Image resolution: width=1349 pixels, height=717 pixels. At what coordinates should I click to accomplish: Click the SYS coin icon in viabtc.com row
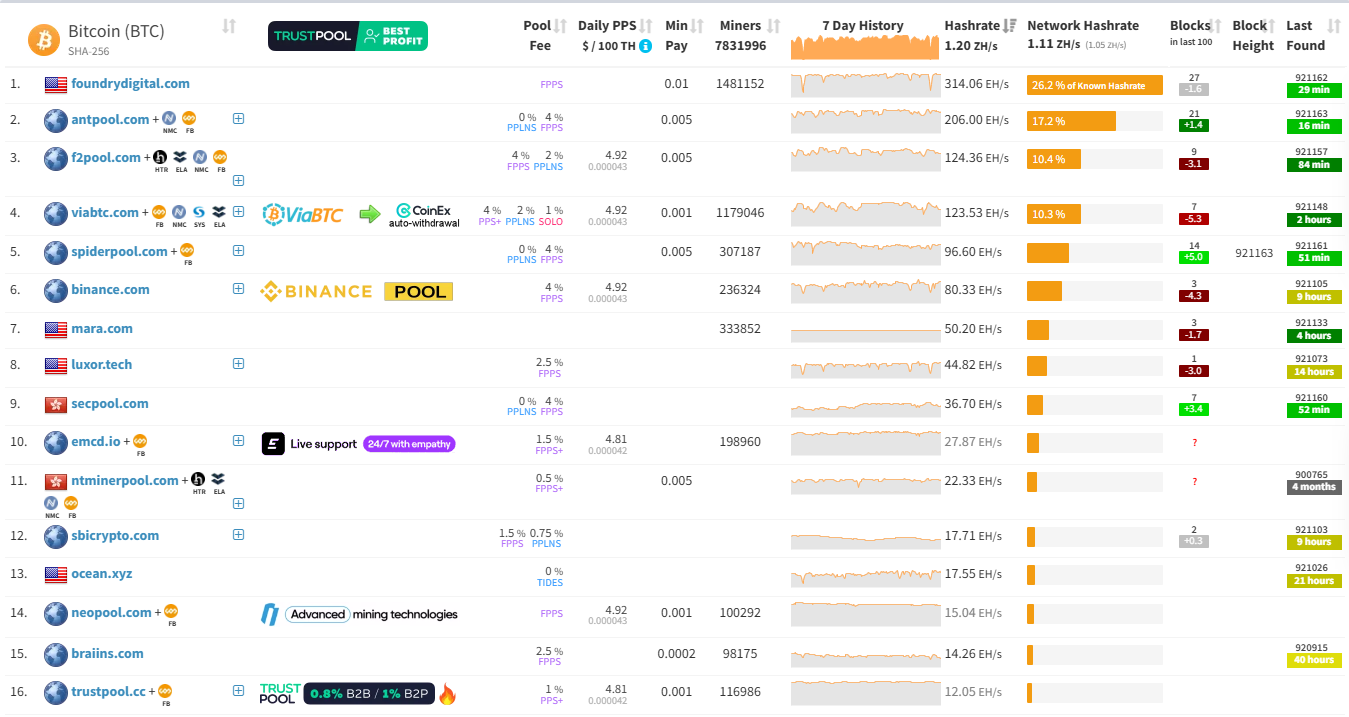(199, 212)
